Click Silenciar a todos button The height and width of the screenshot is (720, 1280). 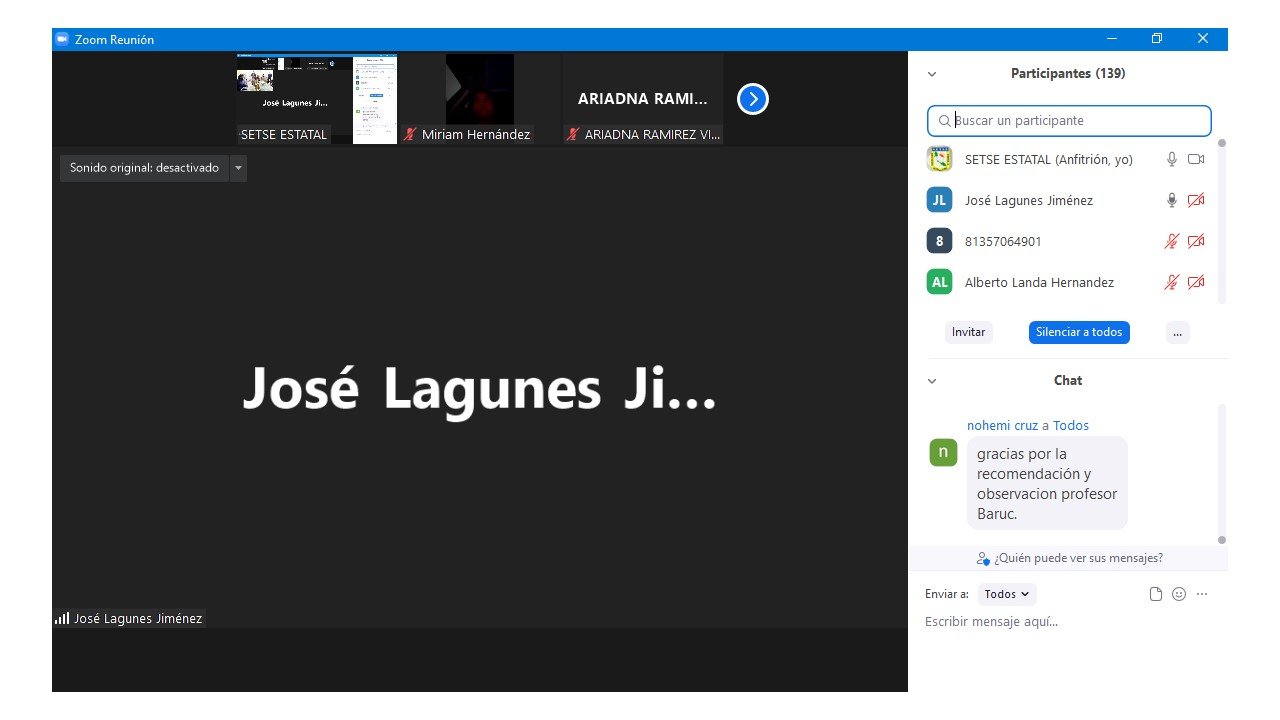point(1078,332)
